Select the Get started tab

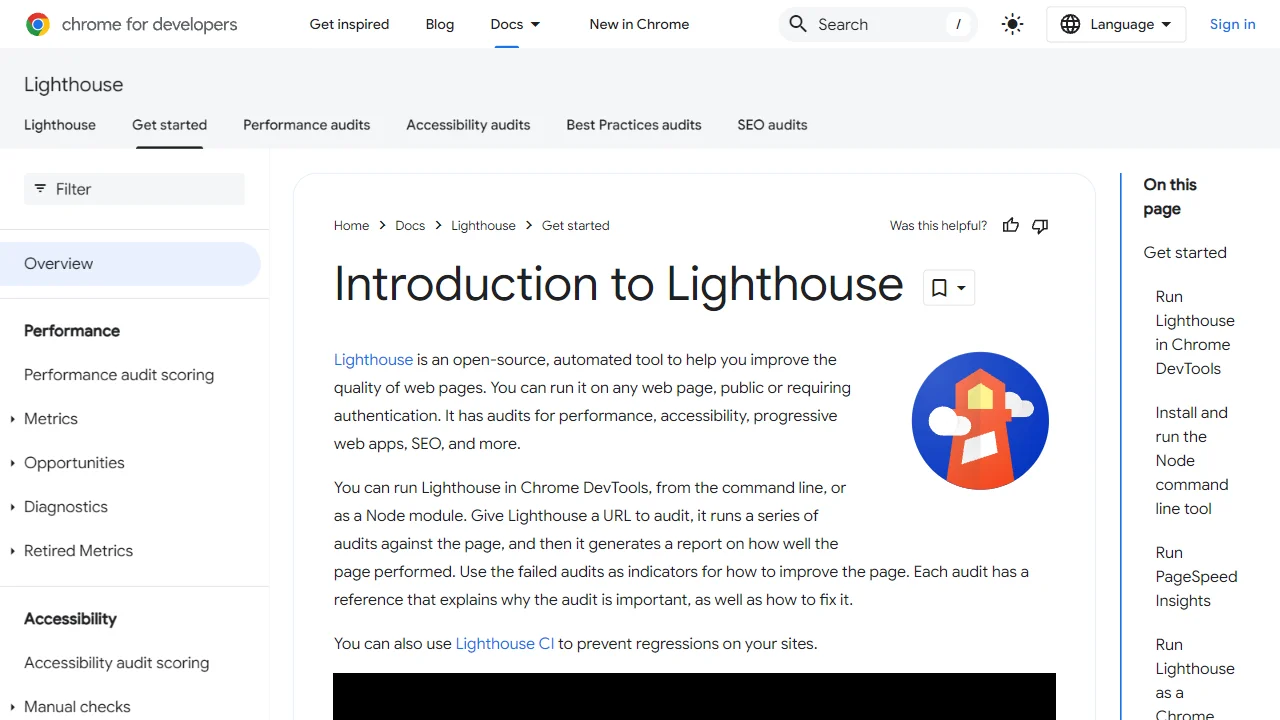click(170, 125)
